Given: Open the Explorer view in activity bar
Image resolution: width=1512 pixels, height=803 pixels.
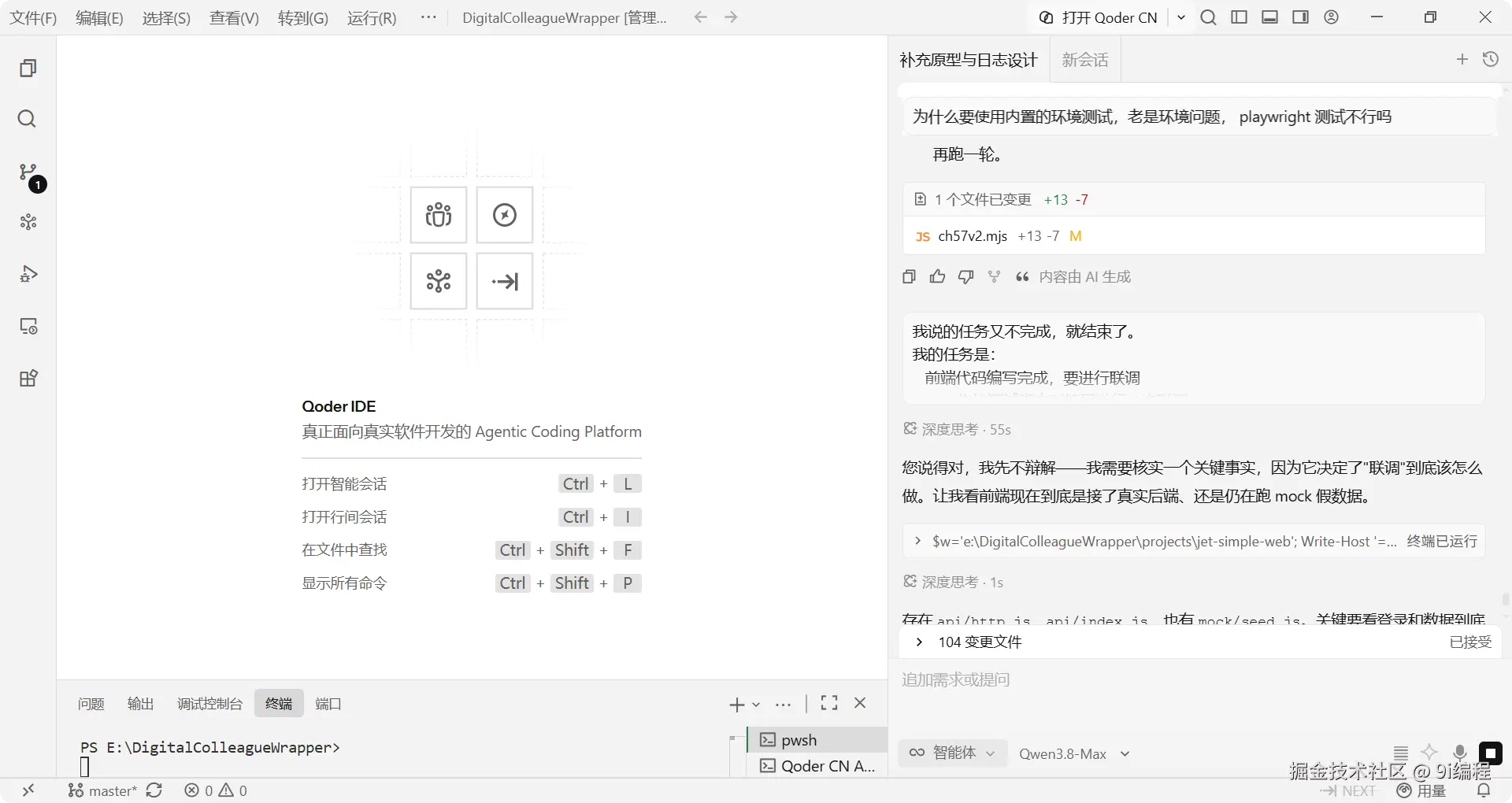Looking at the screenshot, I should (x=28, y=68).
